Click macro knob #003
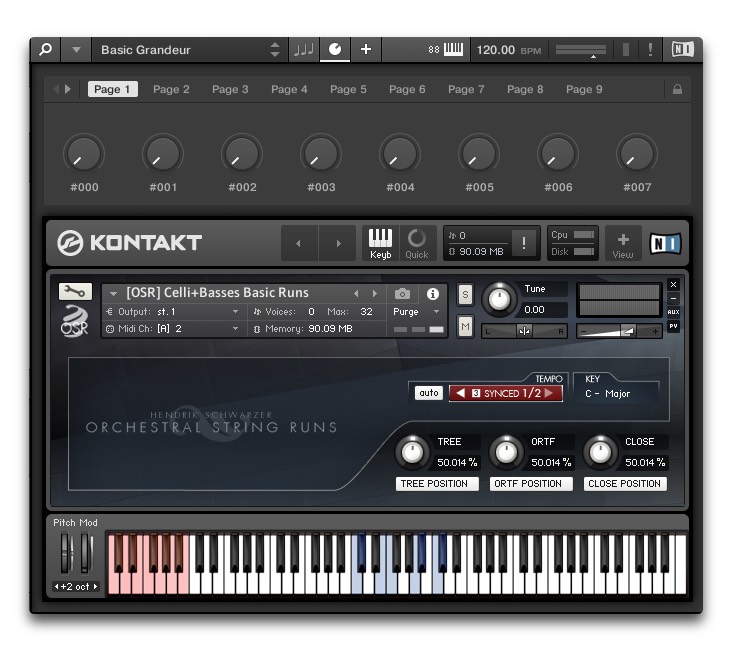This screenshot has width=733, height=650. (321, 154)
